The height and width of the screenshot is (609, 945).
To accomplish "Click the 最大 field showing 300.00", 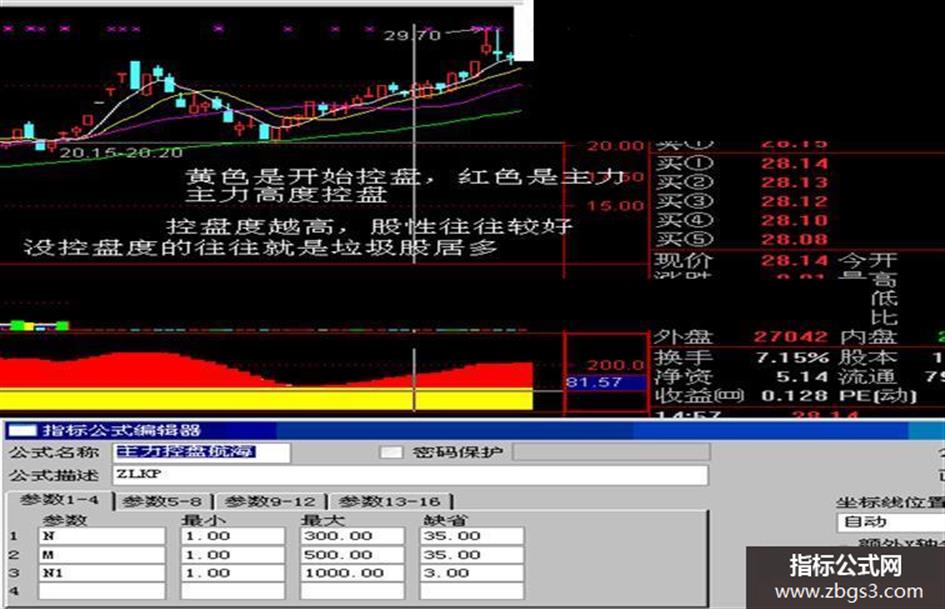I will (x=352, y=536).
